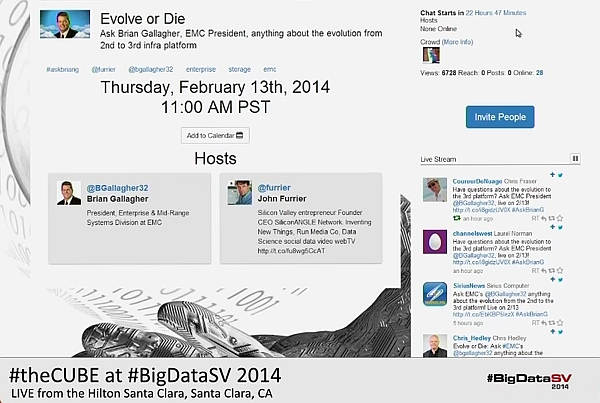Screen dimensions: 600x403
Task: Click the crowd member thumbnail under Crowd
Action: [x=431, y=55]
